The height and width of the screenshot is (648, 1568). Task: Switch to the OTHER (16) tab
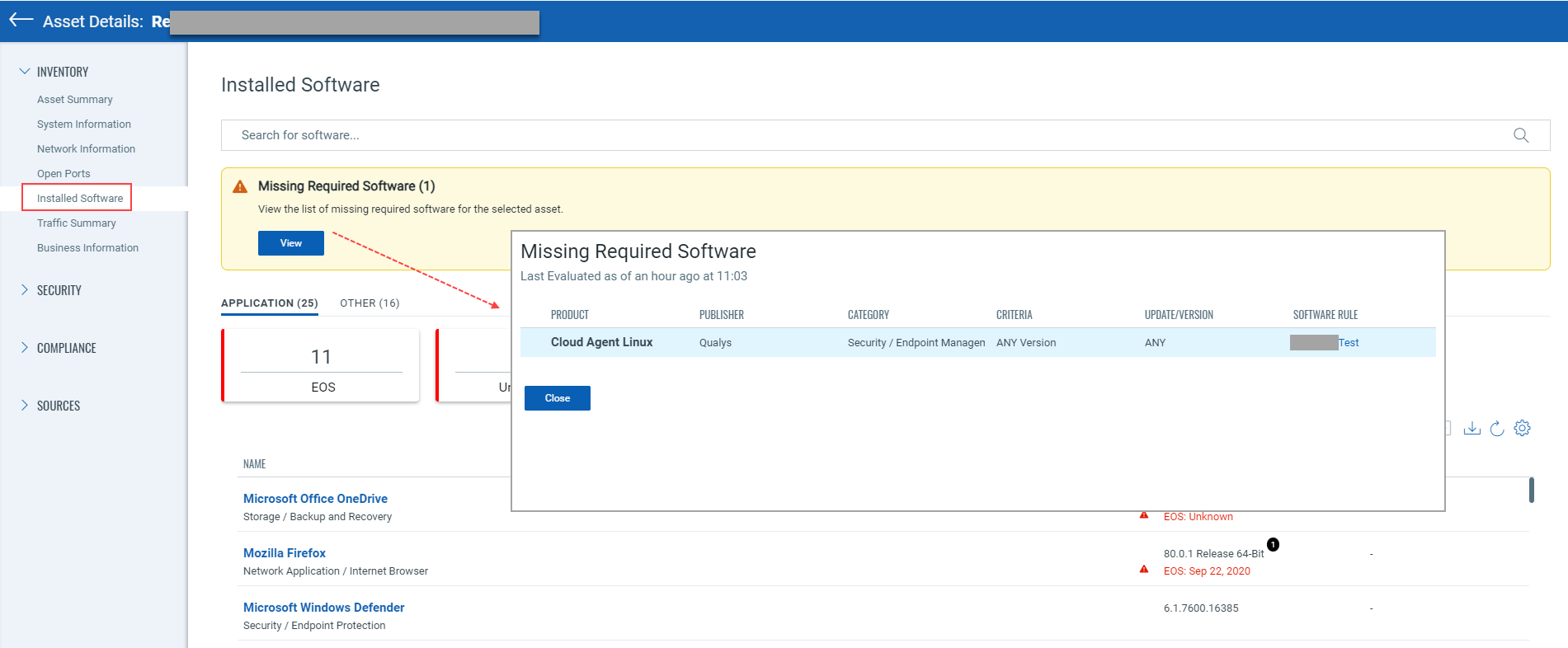click(370, 303)
